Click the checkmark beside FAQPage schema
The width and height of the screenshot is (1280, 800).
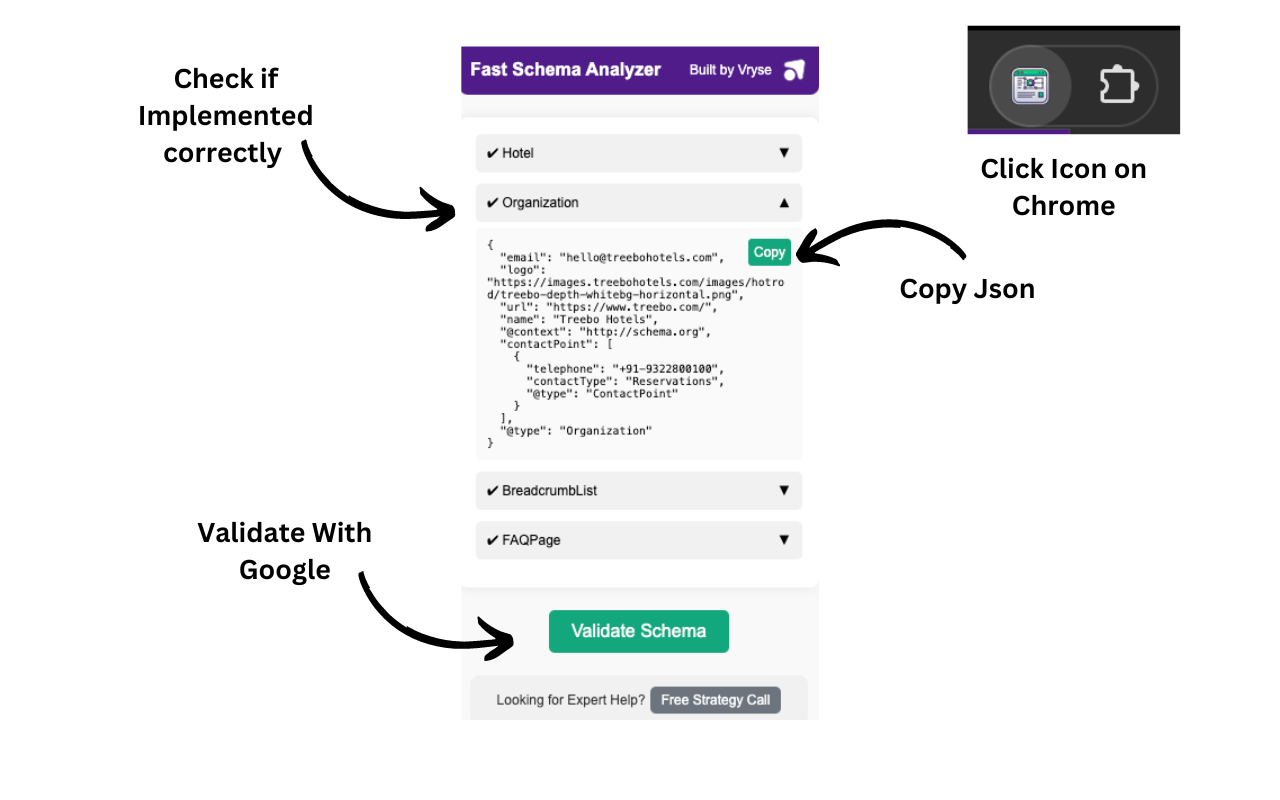[x=492, y=539]
